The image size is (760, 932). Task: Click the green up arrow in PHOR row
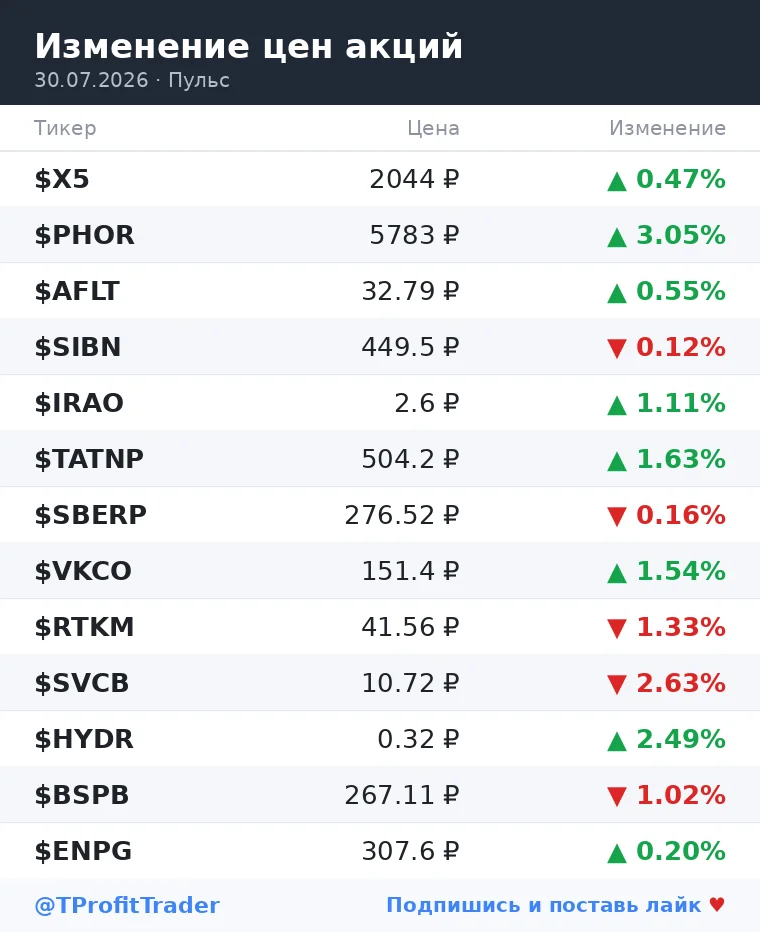click(x=617, y=237)
